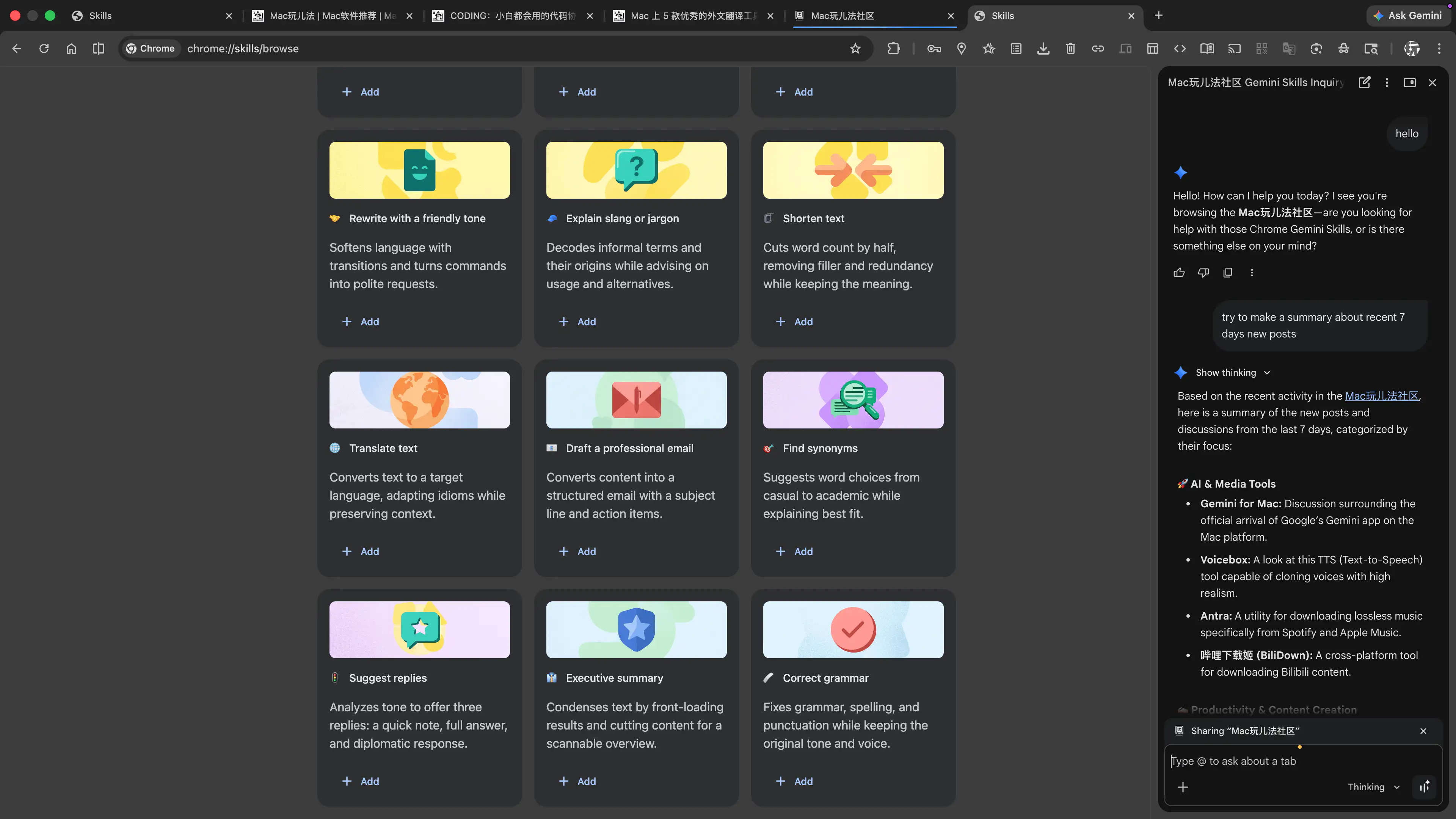Toggle the Ask Gemini side panel
1456x819 pixels.
1409,16
